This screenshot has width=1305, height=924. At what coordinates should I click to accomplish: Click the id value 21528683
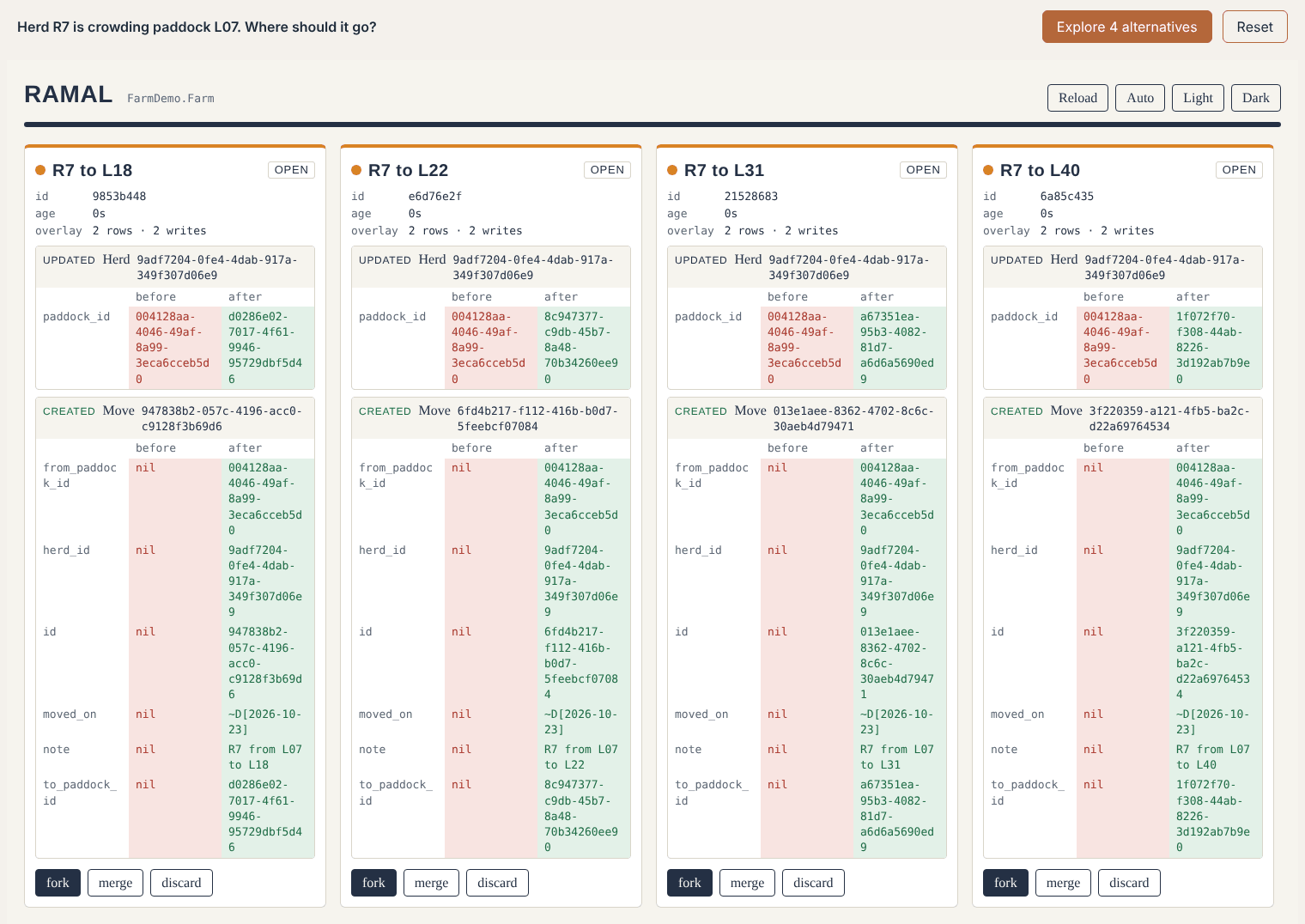pos(751,197)
